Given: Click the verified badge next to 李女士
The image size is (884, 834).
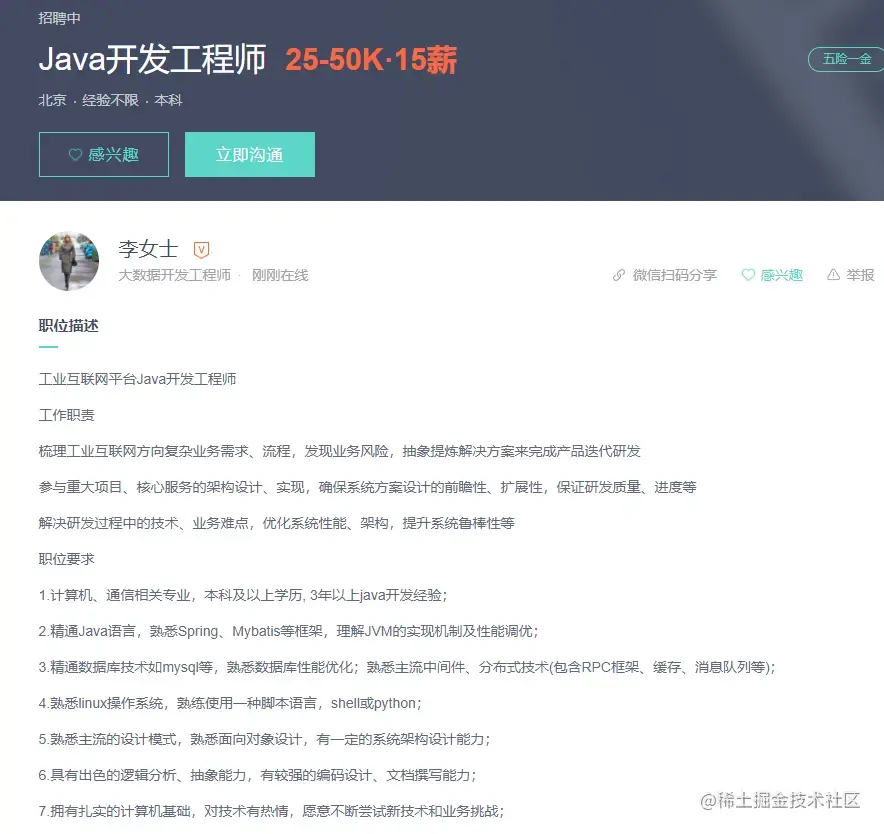Looking at the screenshot, I should (x=201, y=249).
